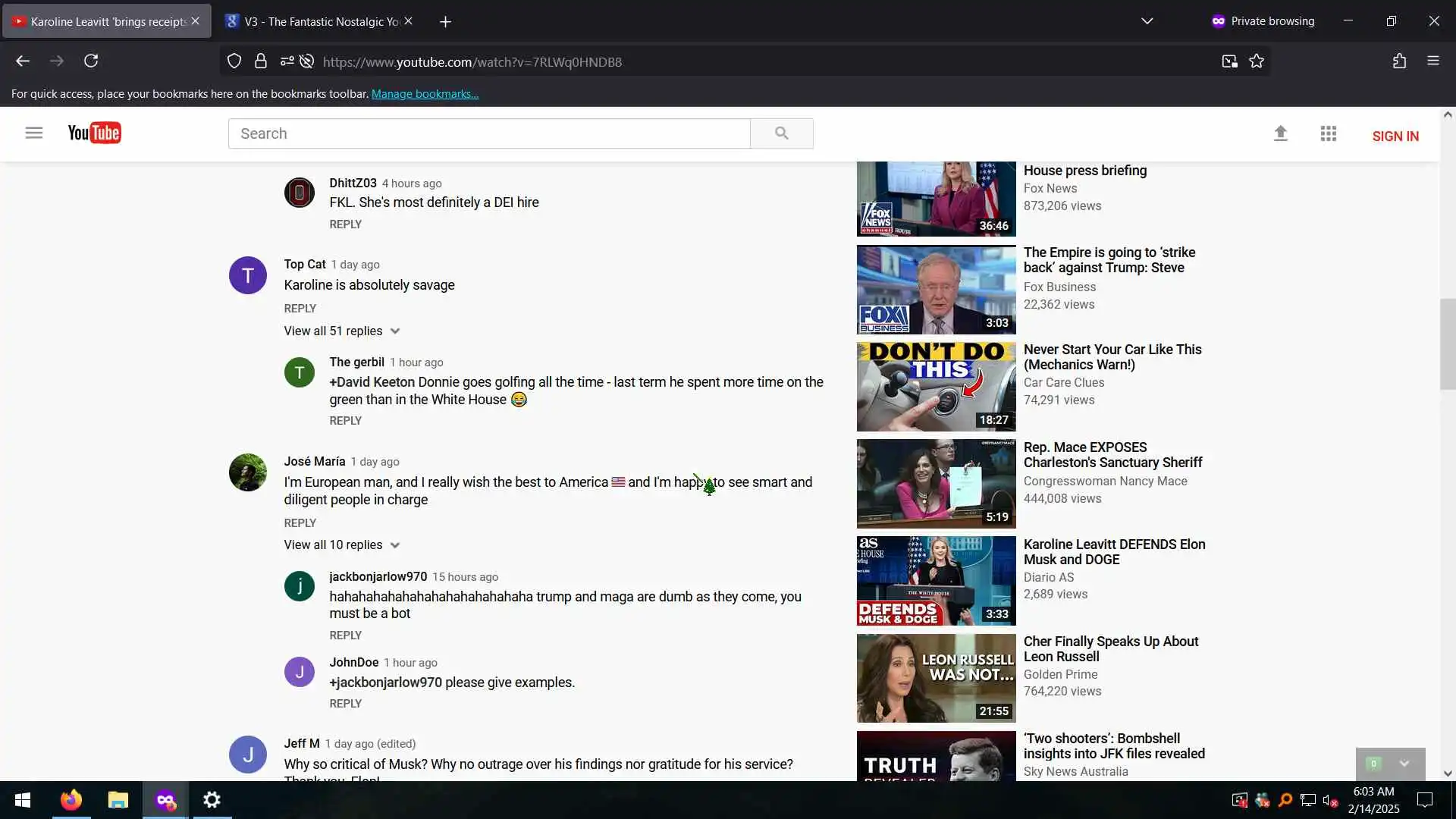The width and height of the screenshot is (1456, 819).
Task: Open the YouTube hamburger guide menu
Action: tap(33, 133)
